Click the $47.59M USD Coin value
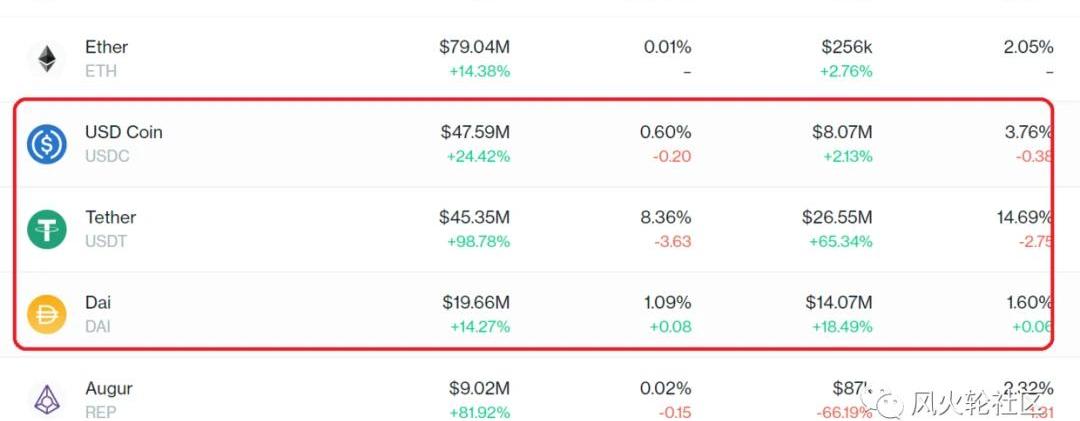 (x=474, y=132)
